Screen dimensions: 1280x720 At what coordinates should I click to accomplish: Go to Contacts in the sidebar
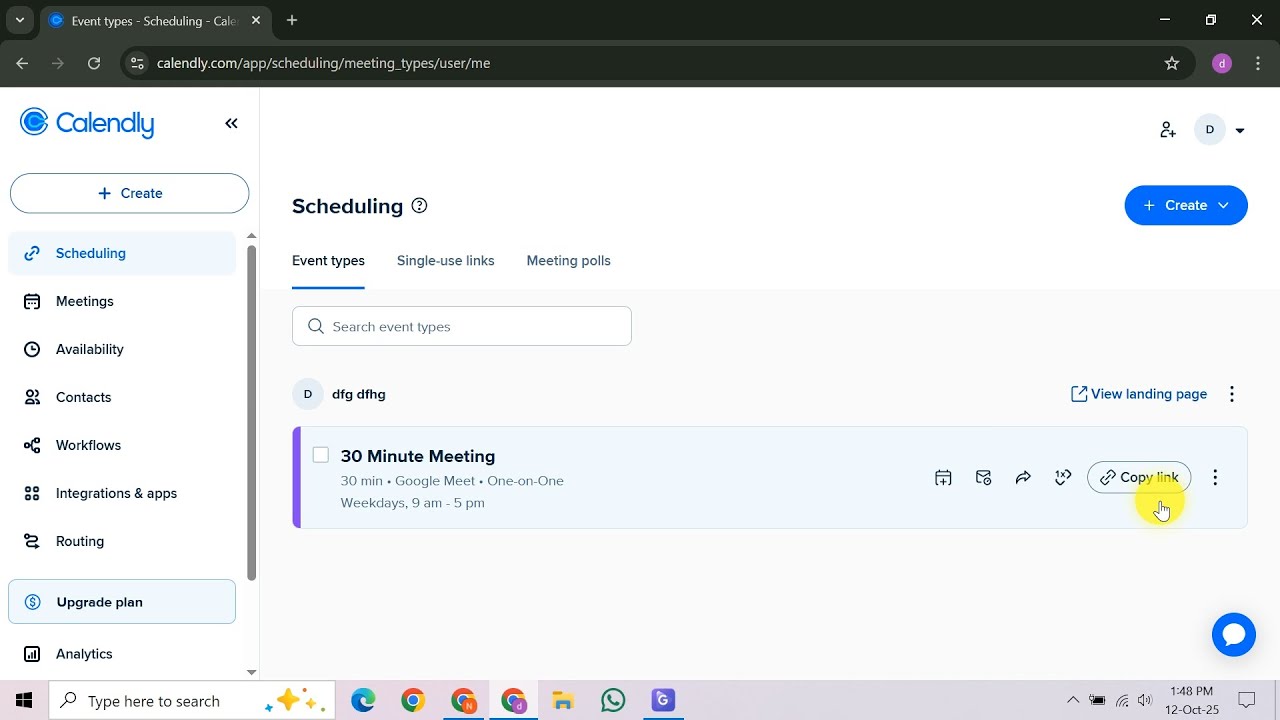tap(122, 397)
